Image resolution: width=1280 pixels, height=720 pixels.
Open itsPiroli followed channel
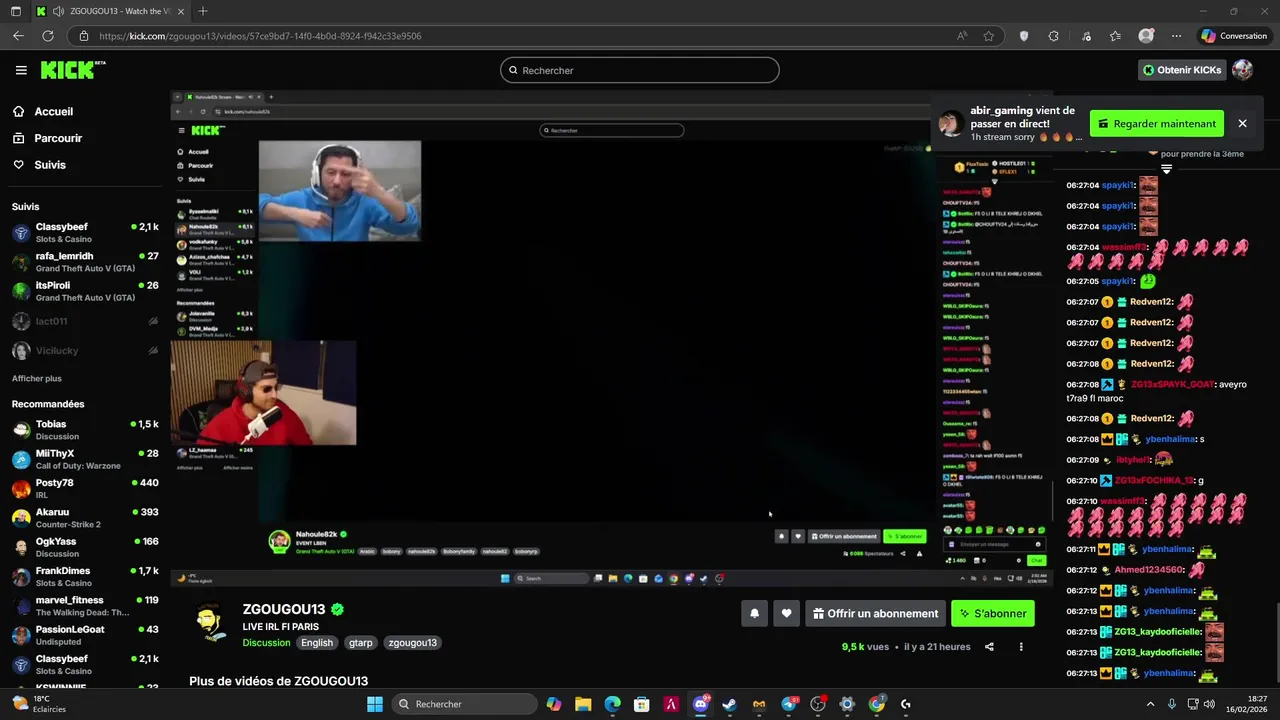pyautogui.click(x=84, y=291)
